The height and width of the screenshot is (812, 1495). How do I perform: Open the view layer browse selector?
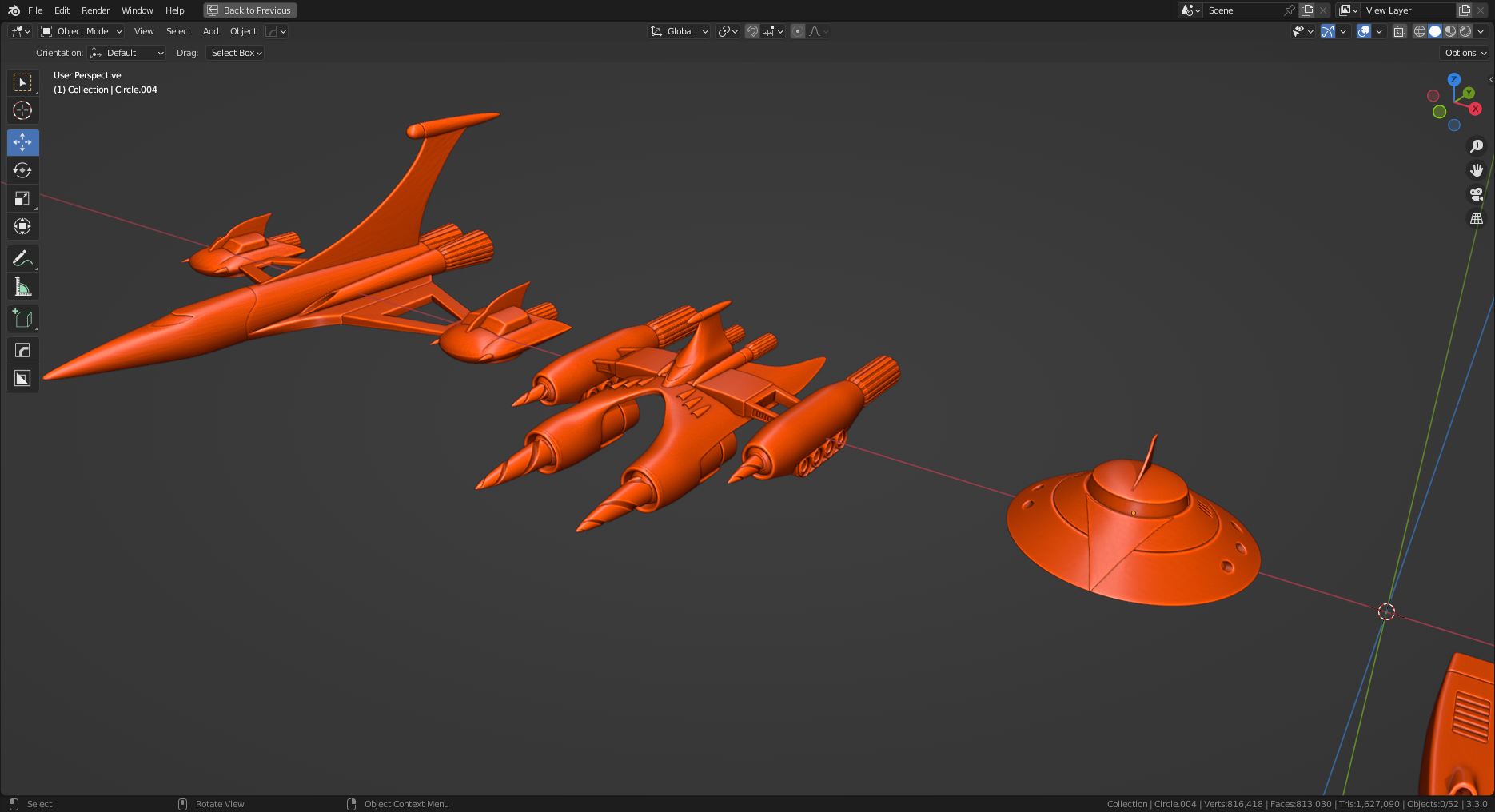tap(1348, 10)
